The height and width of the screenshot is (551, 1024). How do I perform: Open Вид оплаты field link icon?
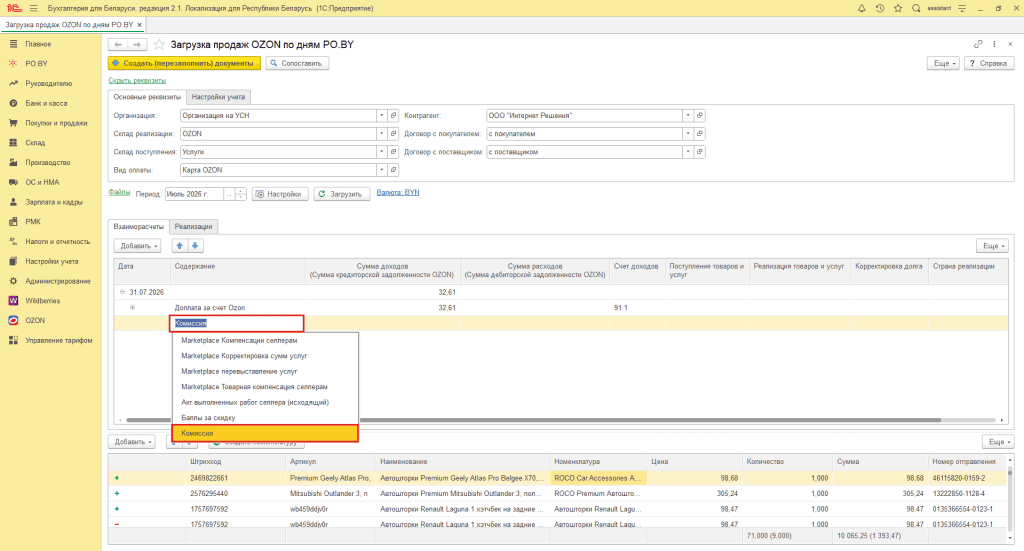coord(393,170)
